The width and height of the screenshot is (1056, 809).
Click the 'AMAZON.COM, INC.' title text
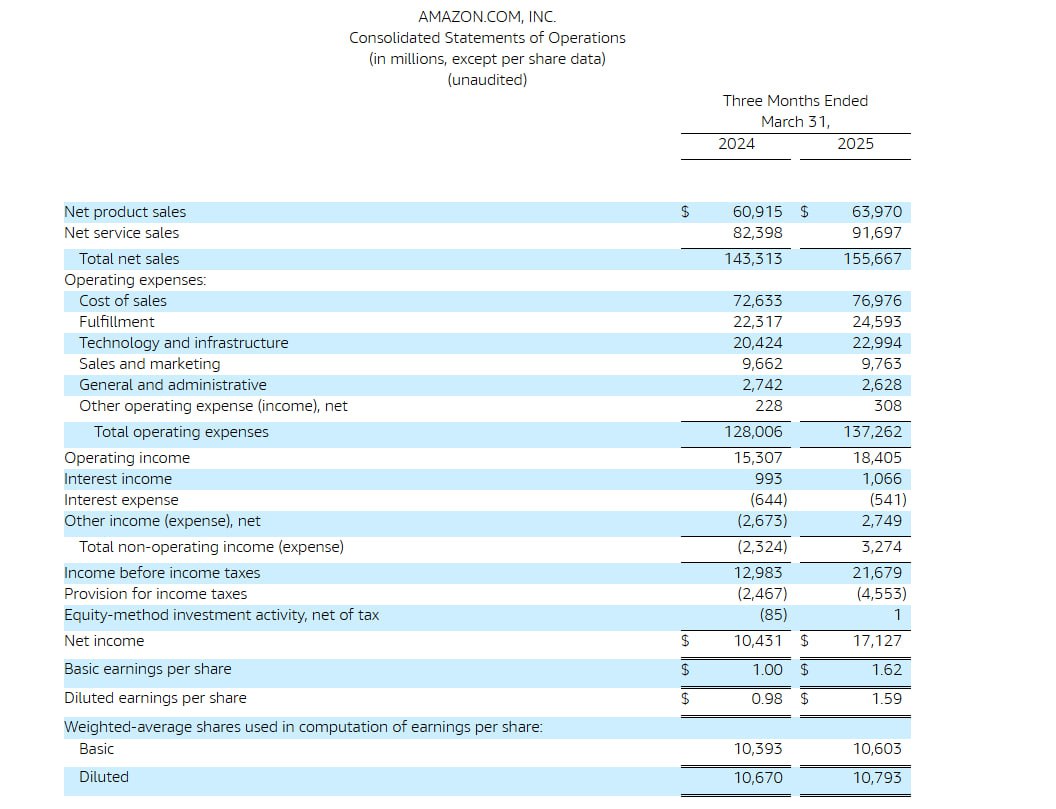[x=487, y=17]
